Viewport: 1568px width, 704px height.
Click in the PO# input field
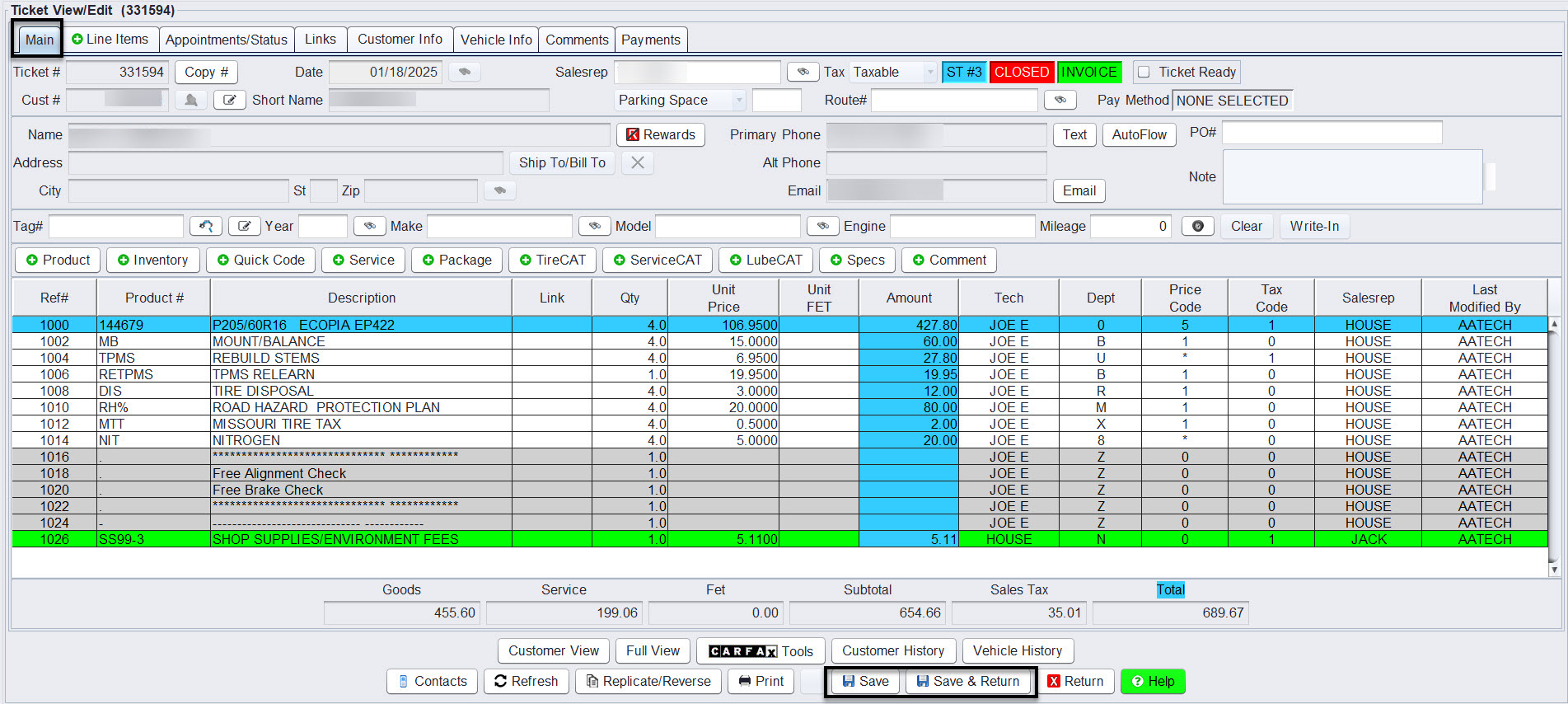coord(1331,133)
